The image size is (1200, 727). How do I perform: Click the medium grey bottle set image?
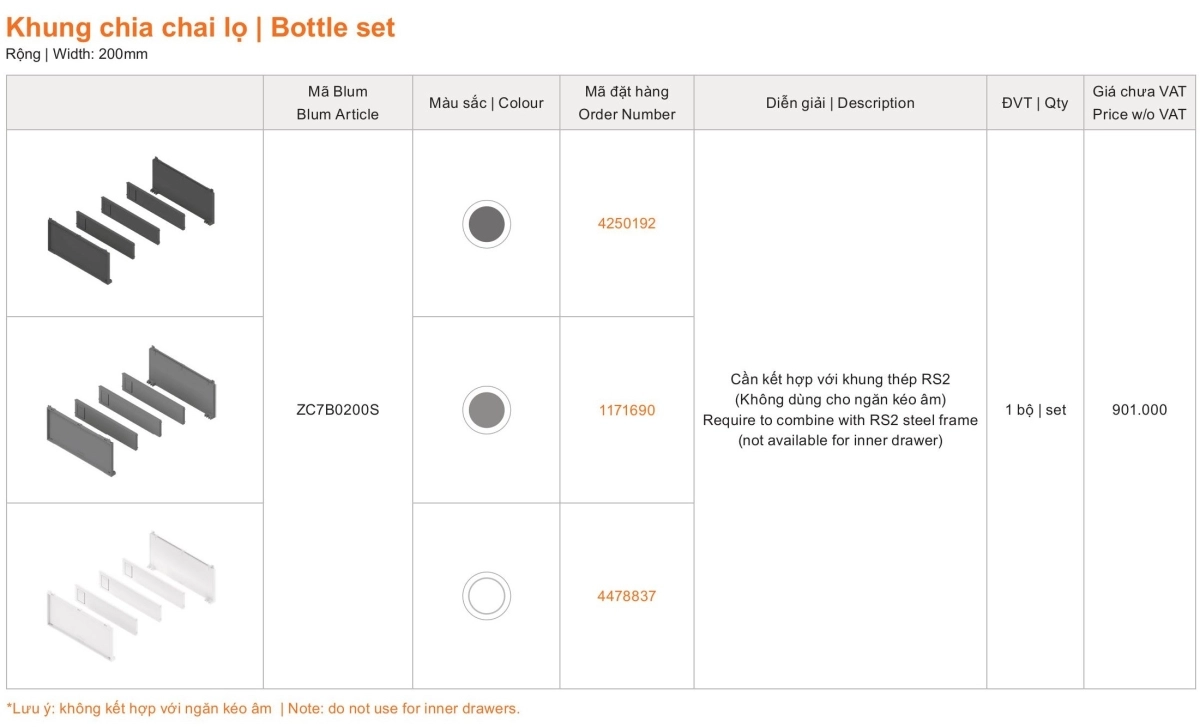133,410
